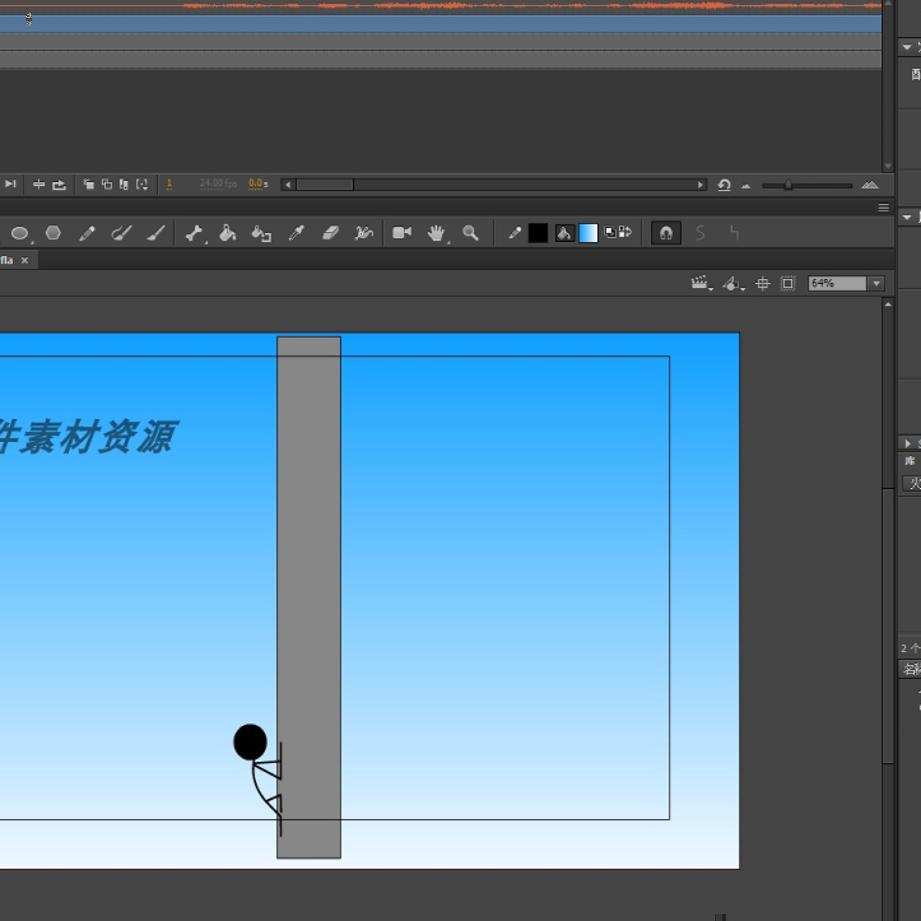Select the Camera tool

pos(402,233)
